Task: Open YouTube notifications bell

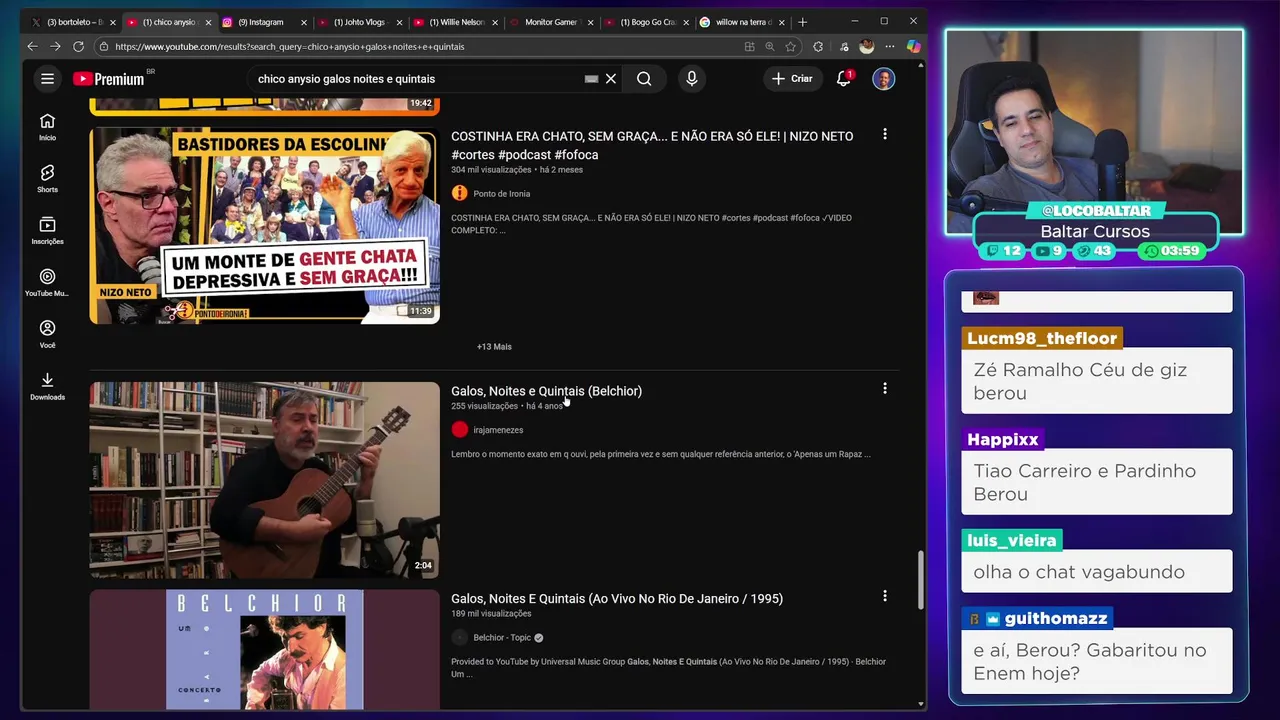Action: 844,79
